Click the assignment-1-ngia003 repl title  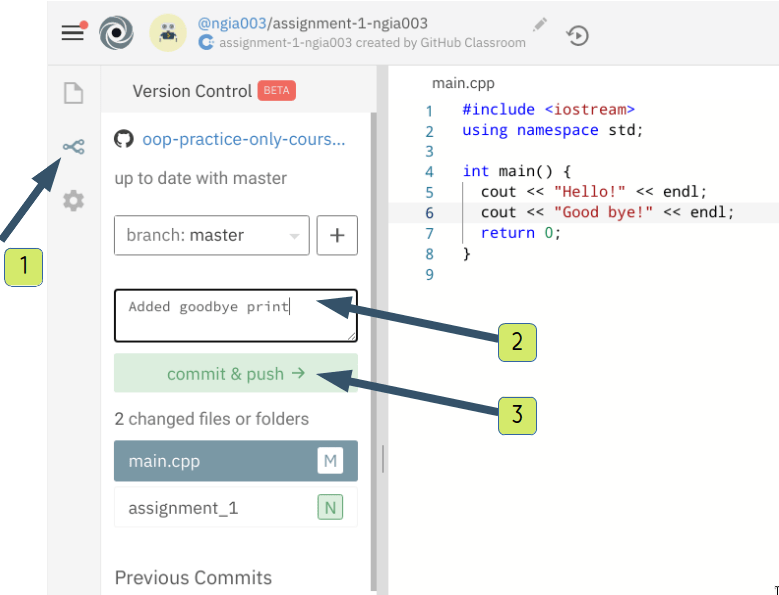350,23
